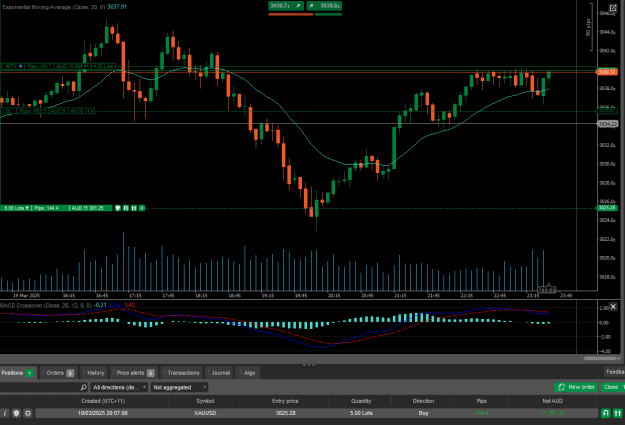The height and width of the screenshot is (425, 625).
Task: Close the MACD Crossover indicator panel
Action: pos(613,306)
